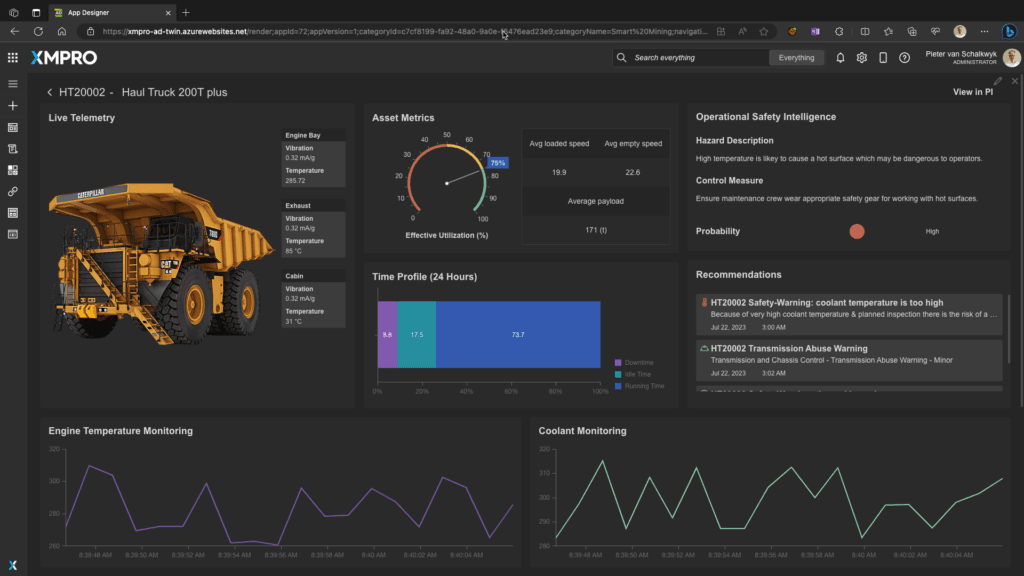This screenshot has width=1024, height=576.
Task: Click the mobile device icon in header
Action: click(x=883, y=58)
